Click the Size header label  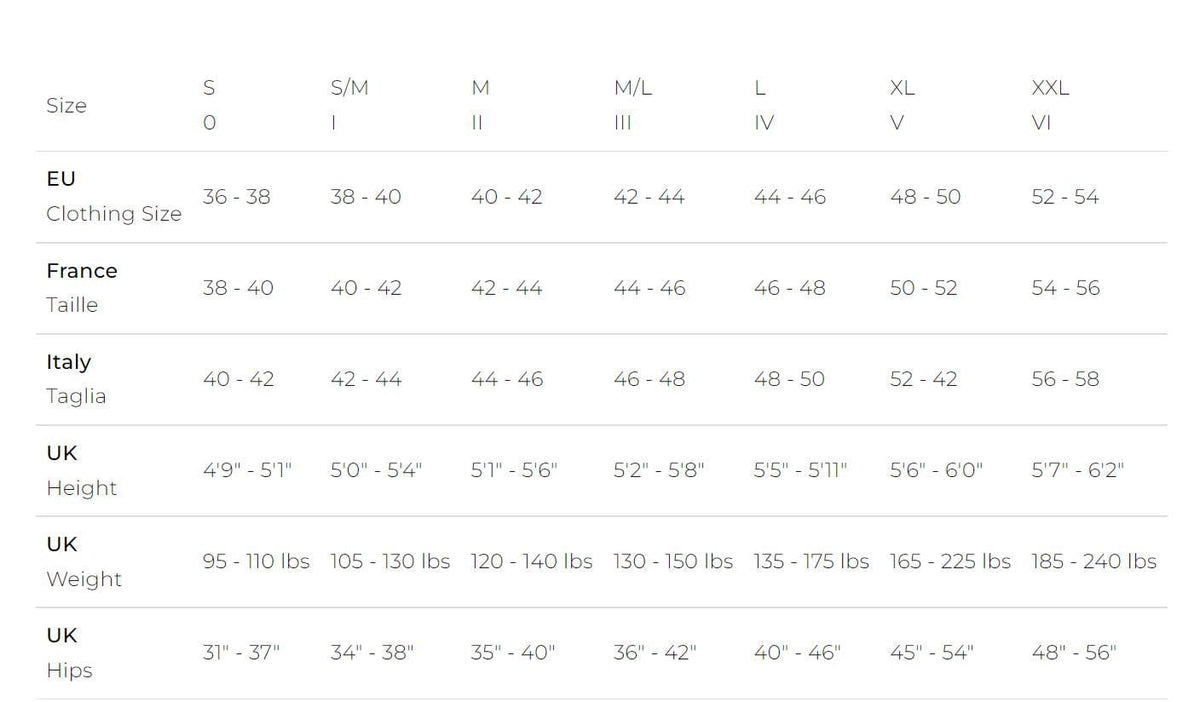66,105
